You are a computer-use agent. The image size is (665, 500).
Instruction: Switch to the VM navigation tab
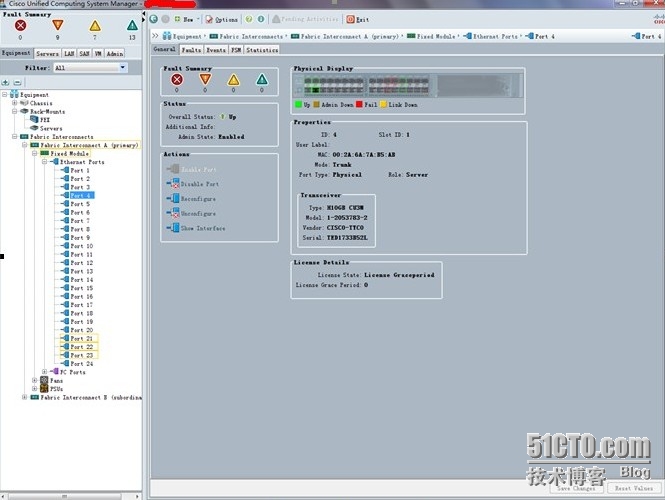click(x=98, y=53)
